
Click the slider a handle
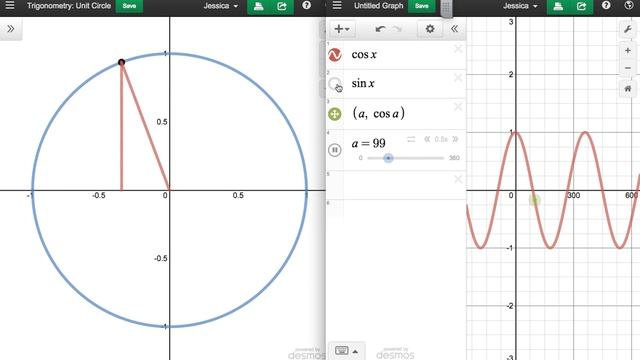(388, 158)
